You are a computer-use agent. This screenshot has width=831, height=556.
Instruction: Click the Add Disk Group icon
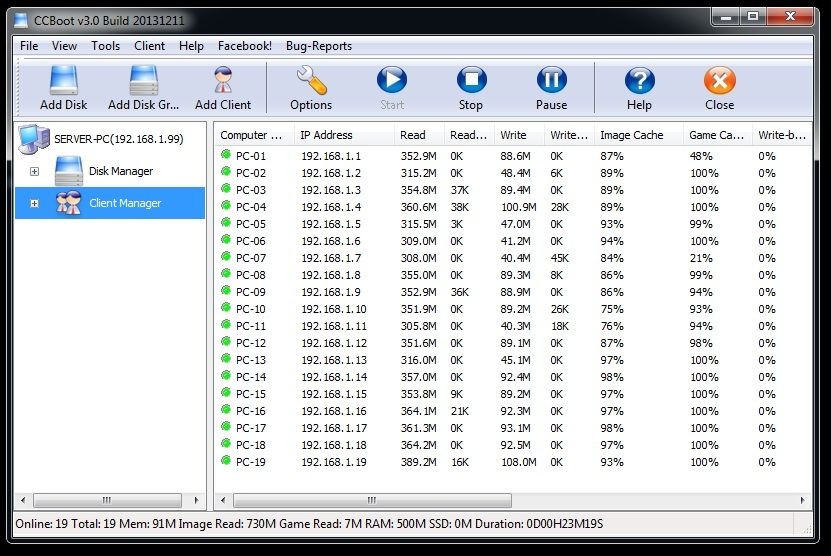[144, 80]
